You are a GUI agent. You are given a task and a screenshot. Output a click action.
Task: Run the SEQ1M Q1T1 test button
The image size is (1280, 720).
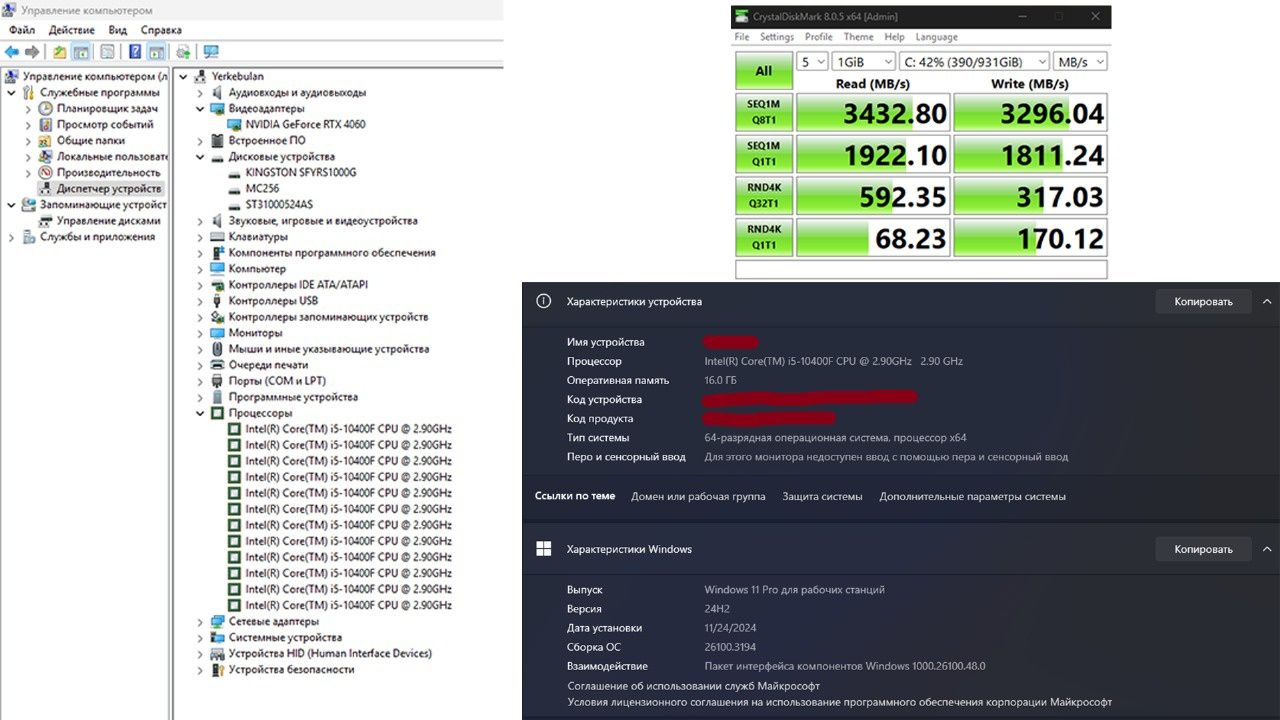pyautogui.click(x=764, y=154)
